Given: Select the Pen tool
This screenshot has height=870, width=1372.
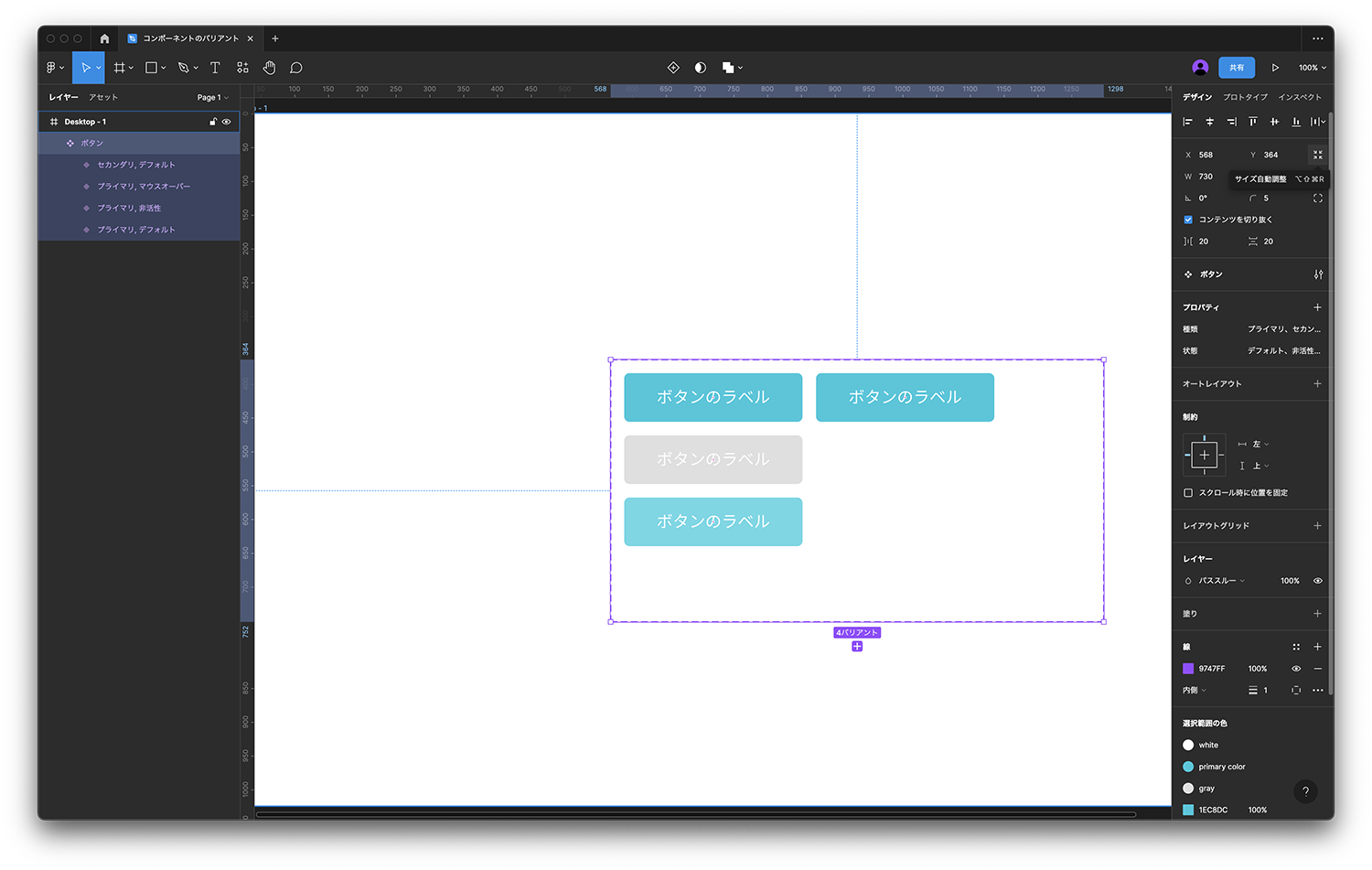Looking at the screenshot, I should pos(184,68).
